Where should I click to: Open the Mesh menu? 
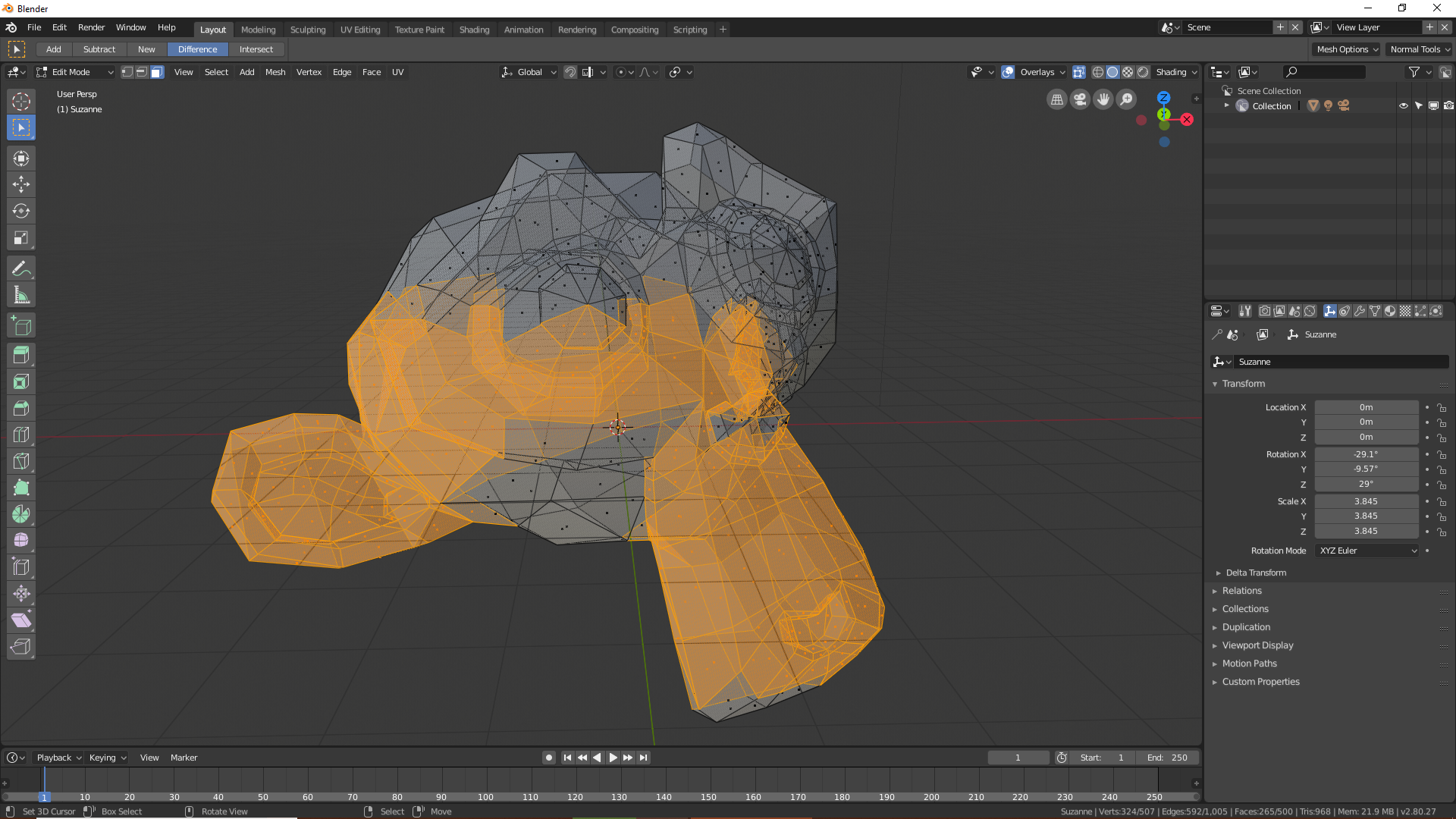pyautogui.click(x=275, y=72)
